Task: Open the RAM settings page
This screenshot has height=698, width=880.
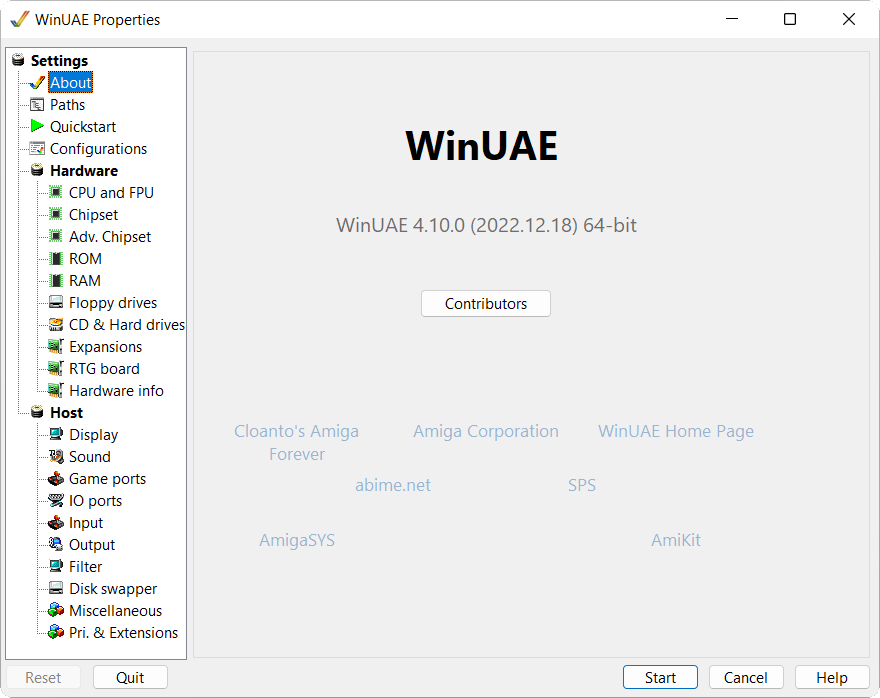Action: tap(84, 281)
